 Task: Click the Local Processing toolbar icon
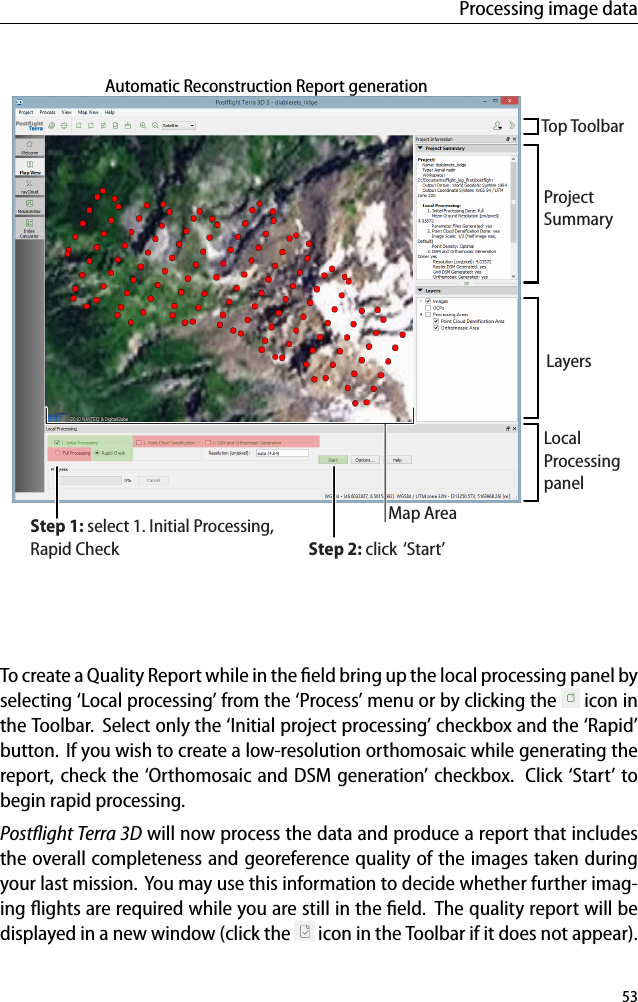coord(79,126)
